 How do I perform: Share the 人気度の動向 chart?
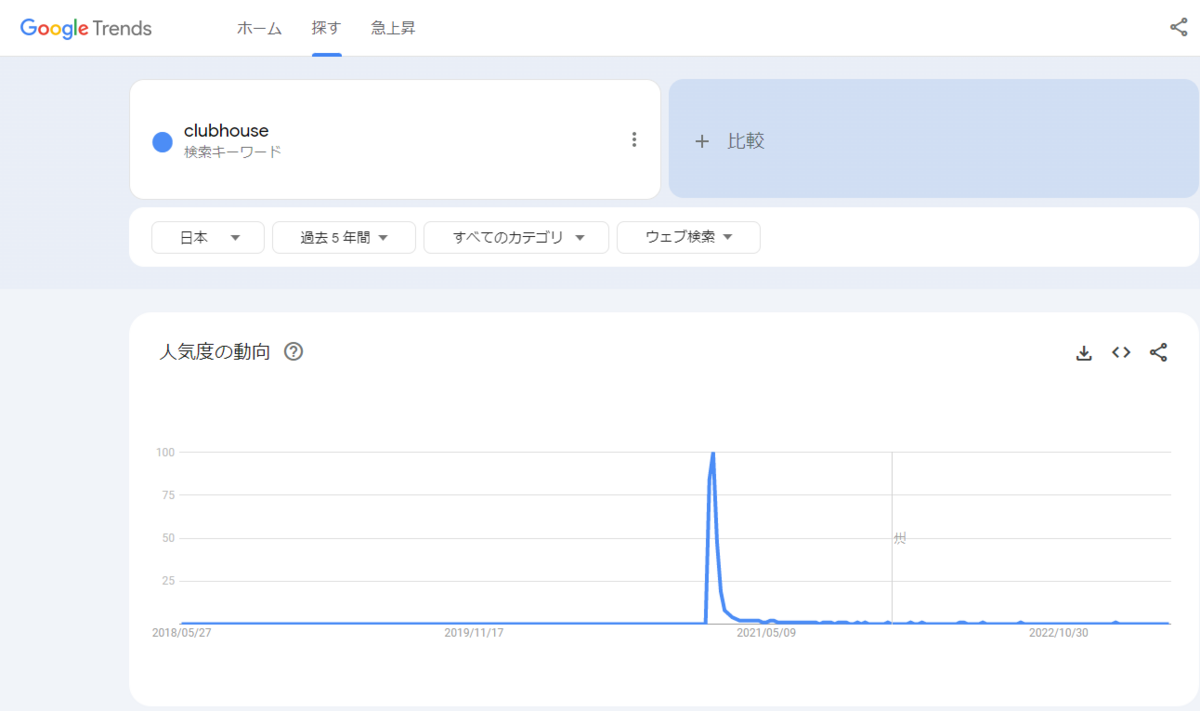[x=1158, y=353]
